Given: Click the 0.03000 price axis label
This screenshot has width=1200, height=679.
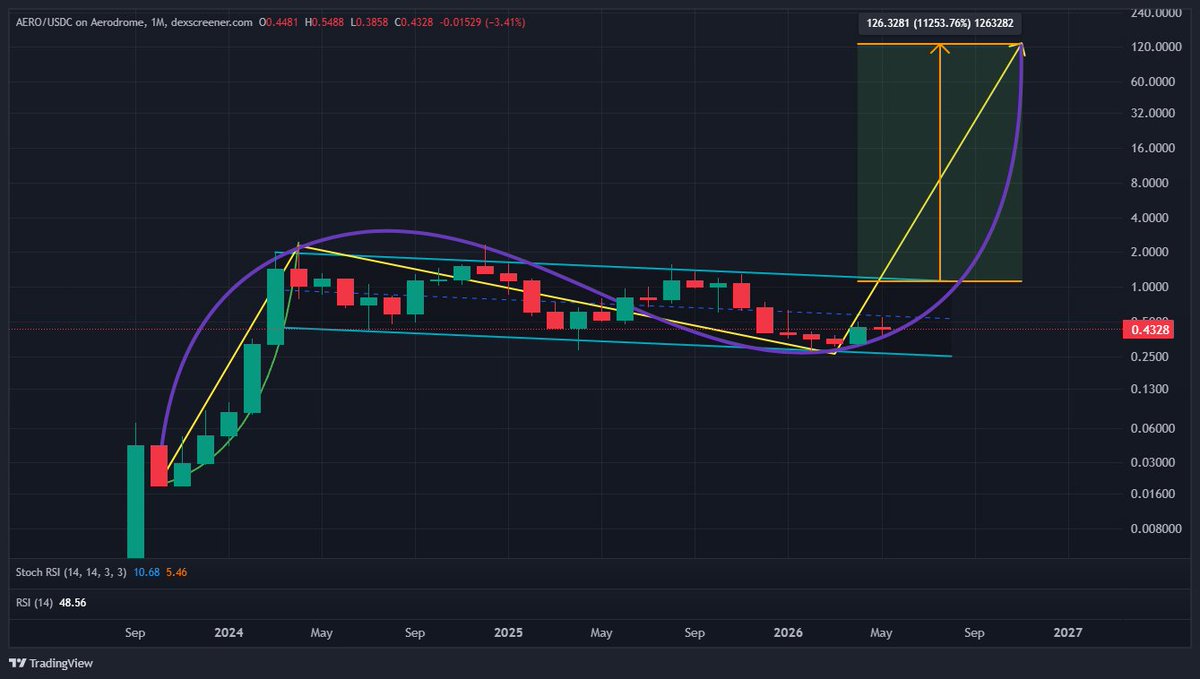Looking at the screenshot, I should point(1155,462).
